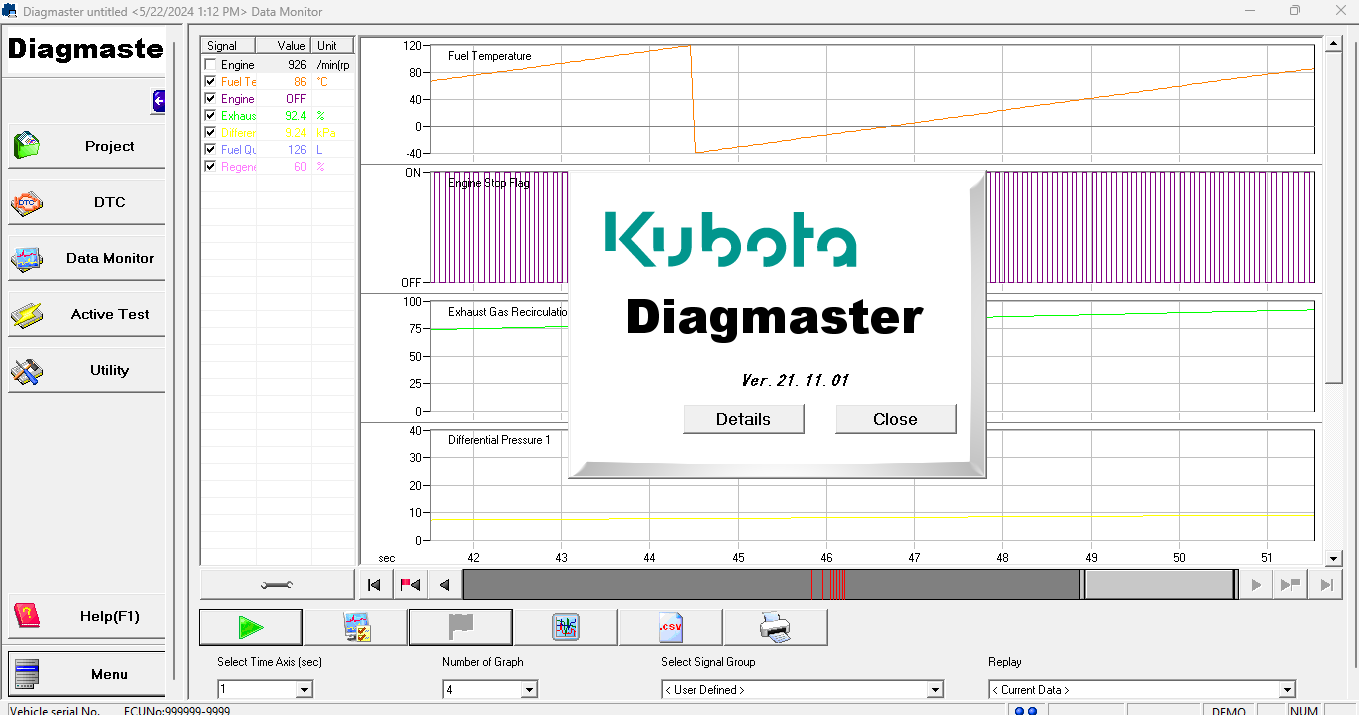Screen dimensions: 1359x715
Task: Uncheck the Fuel Te signal checkbox
Action: 210,82
